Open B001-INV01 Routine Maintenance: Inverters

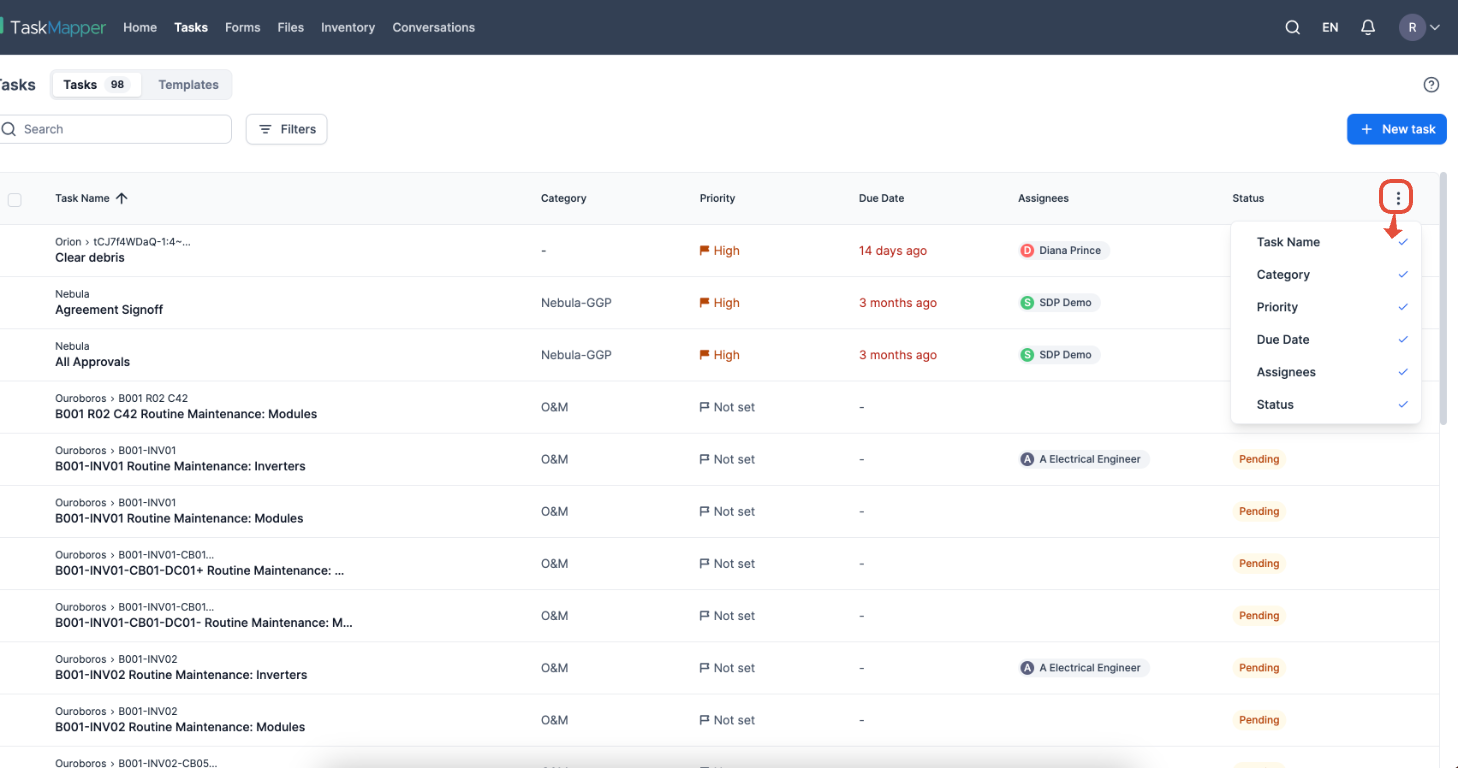click(x=180, y=466)
